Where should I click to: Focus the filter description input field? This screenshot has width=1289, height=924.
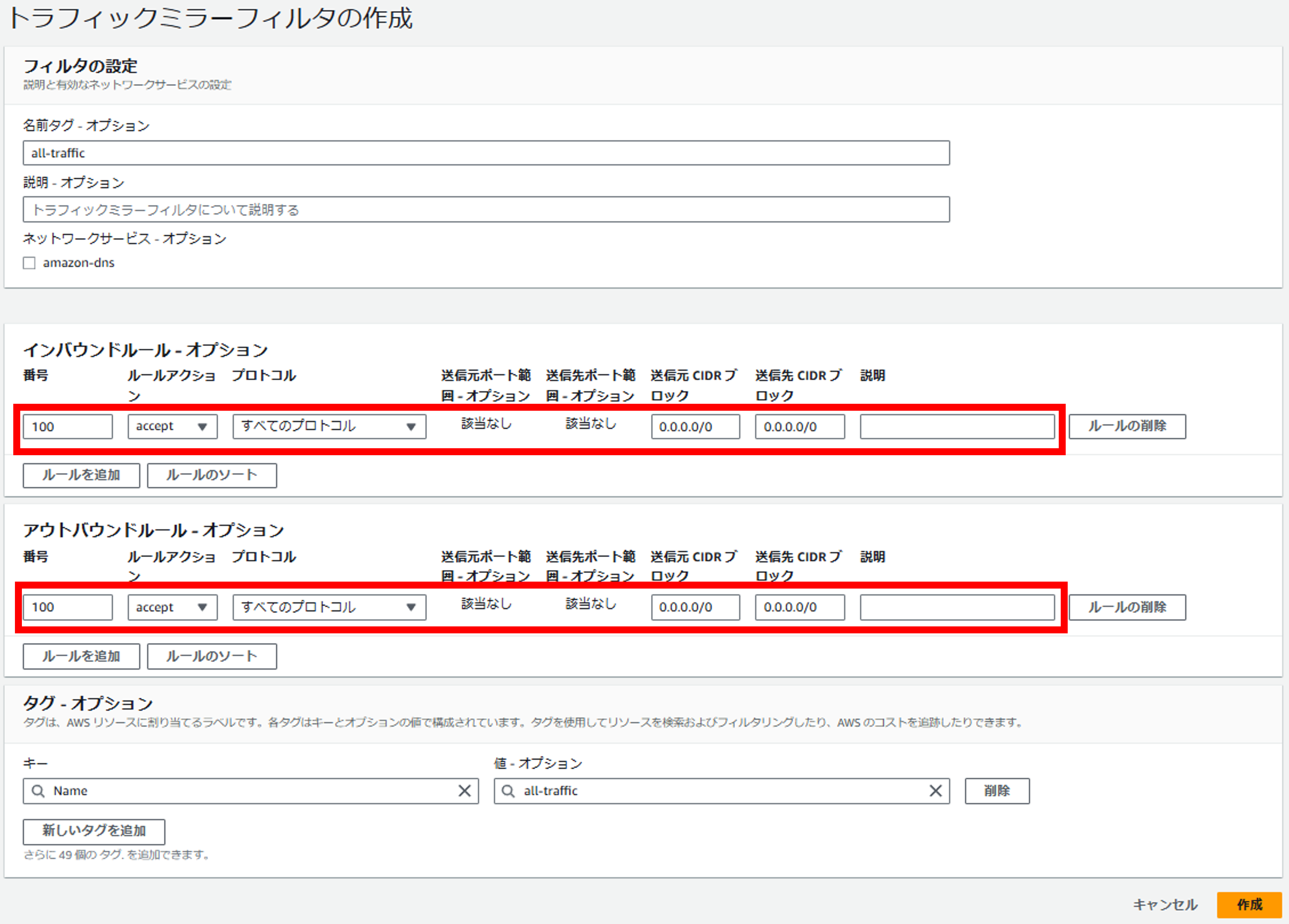(486, 210)
